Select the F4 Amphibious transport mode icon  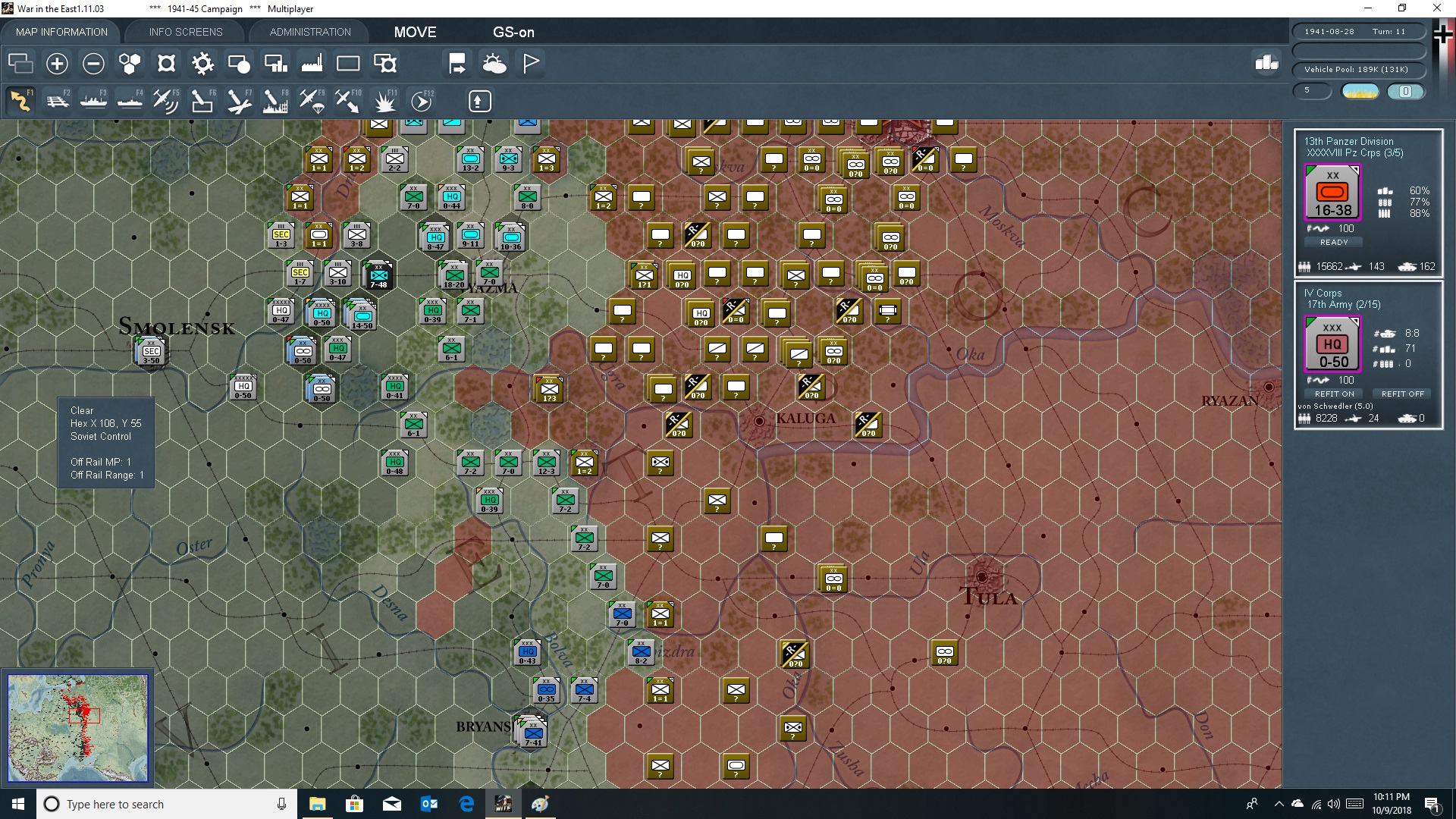(130, 101)
